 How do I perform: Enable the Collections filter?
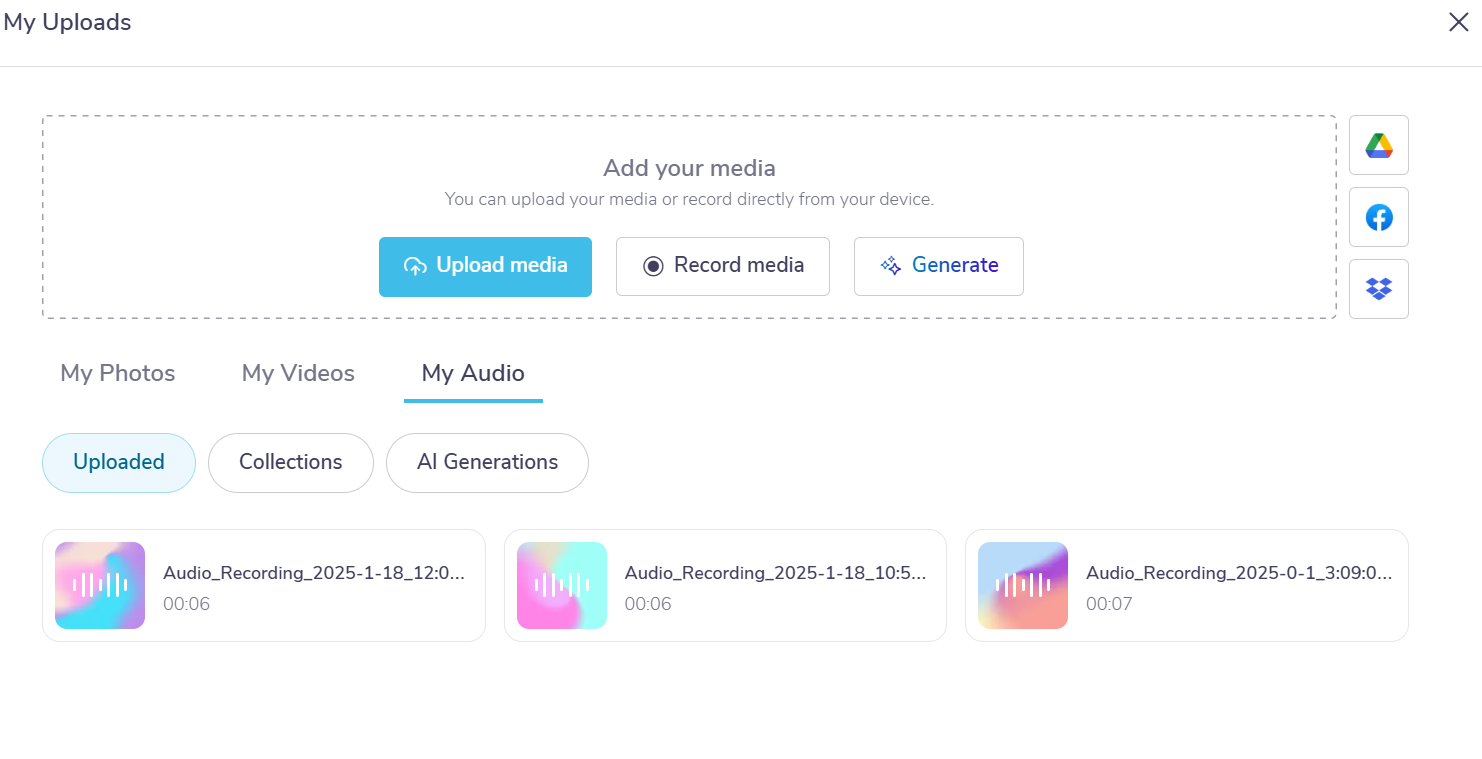pos(290,462)
